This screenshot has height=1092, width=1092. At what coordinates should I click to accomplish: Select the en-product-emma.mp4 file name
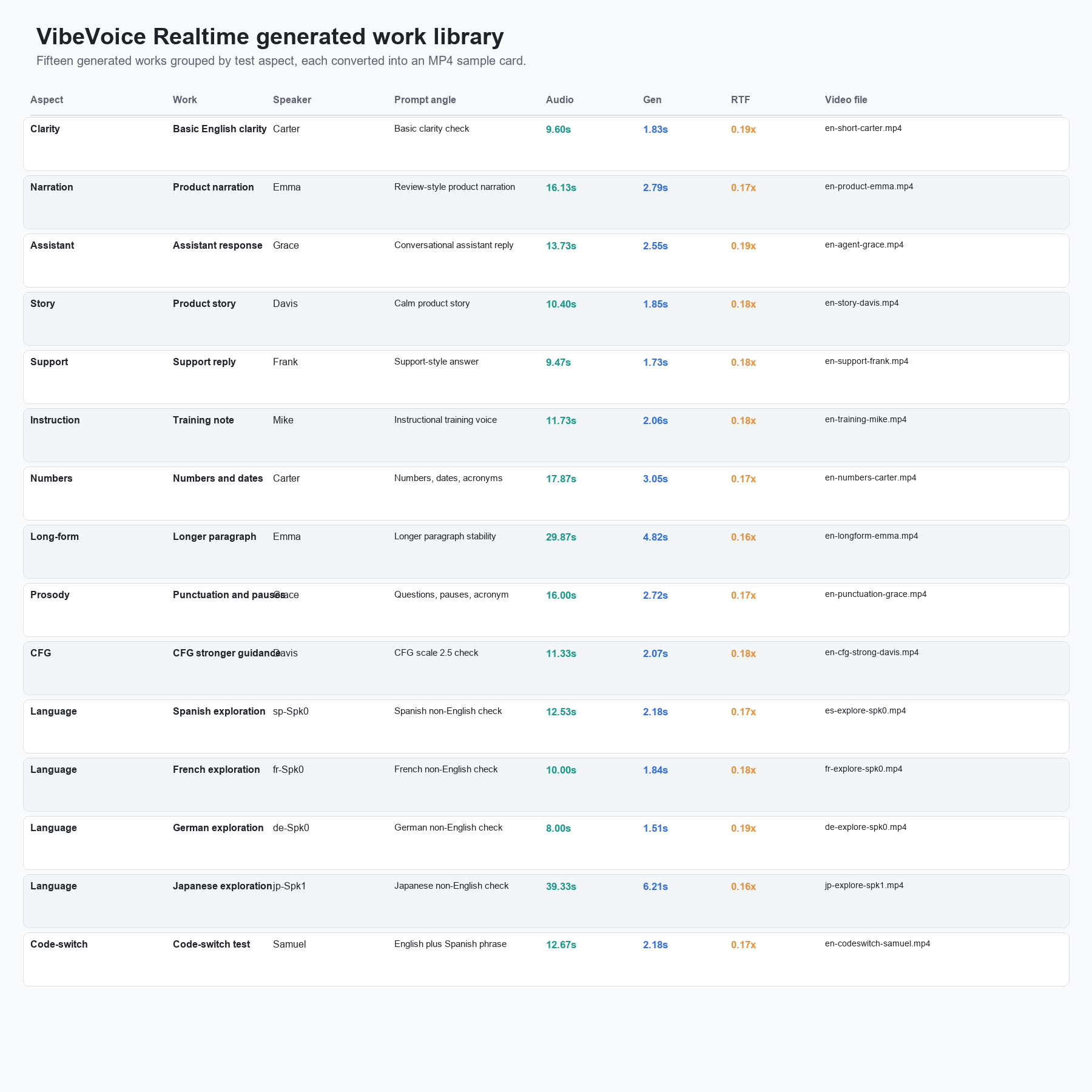pos(869,187)
